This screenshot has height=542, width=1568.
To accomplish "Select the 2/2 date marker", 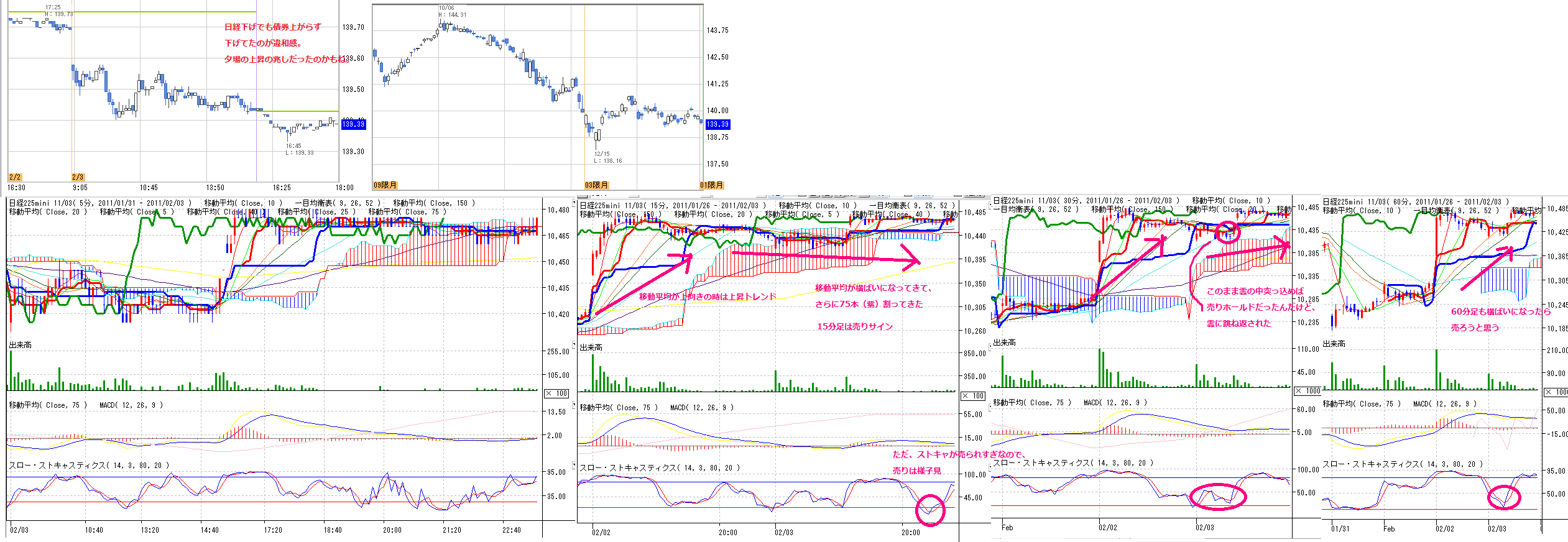I will pos(16,177).
